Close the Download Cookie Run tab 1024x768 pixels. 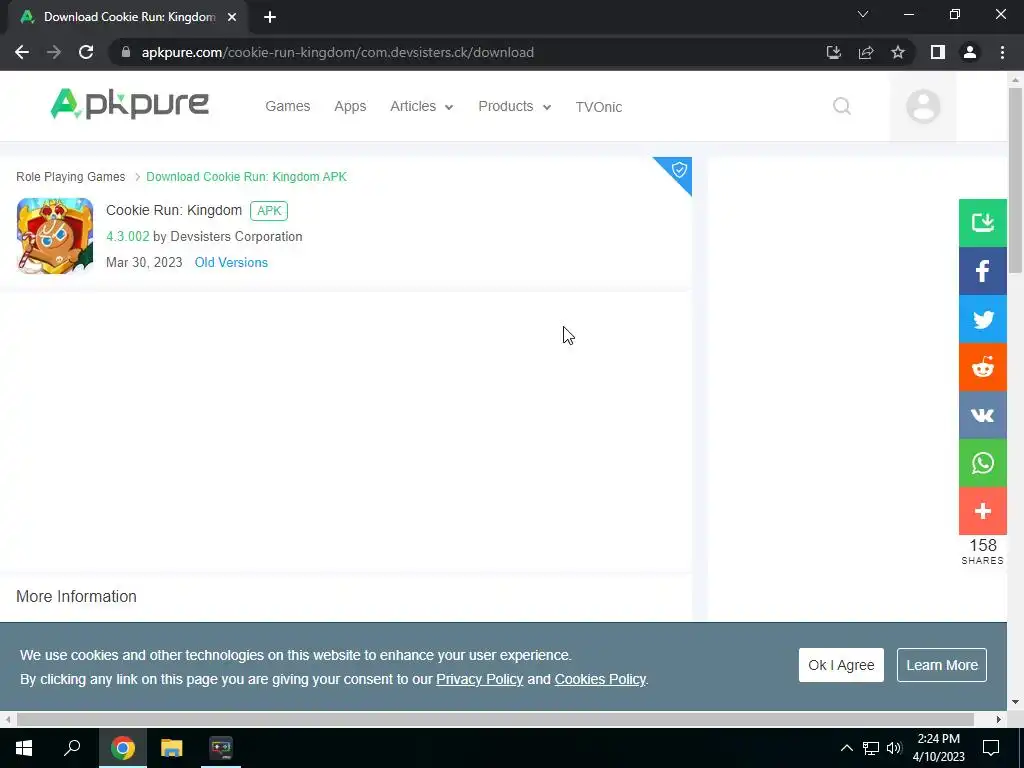(x=232, y=17)
